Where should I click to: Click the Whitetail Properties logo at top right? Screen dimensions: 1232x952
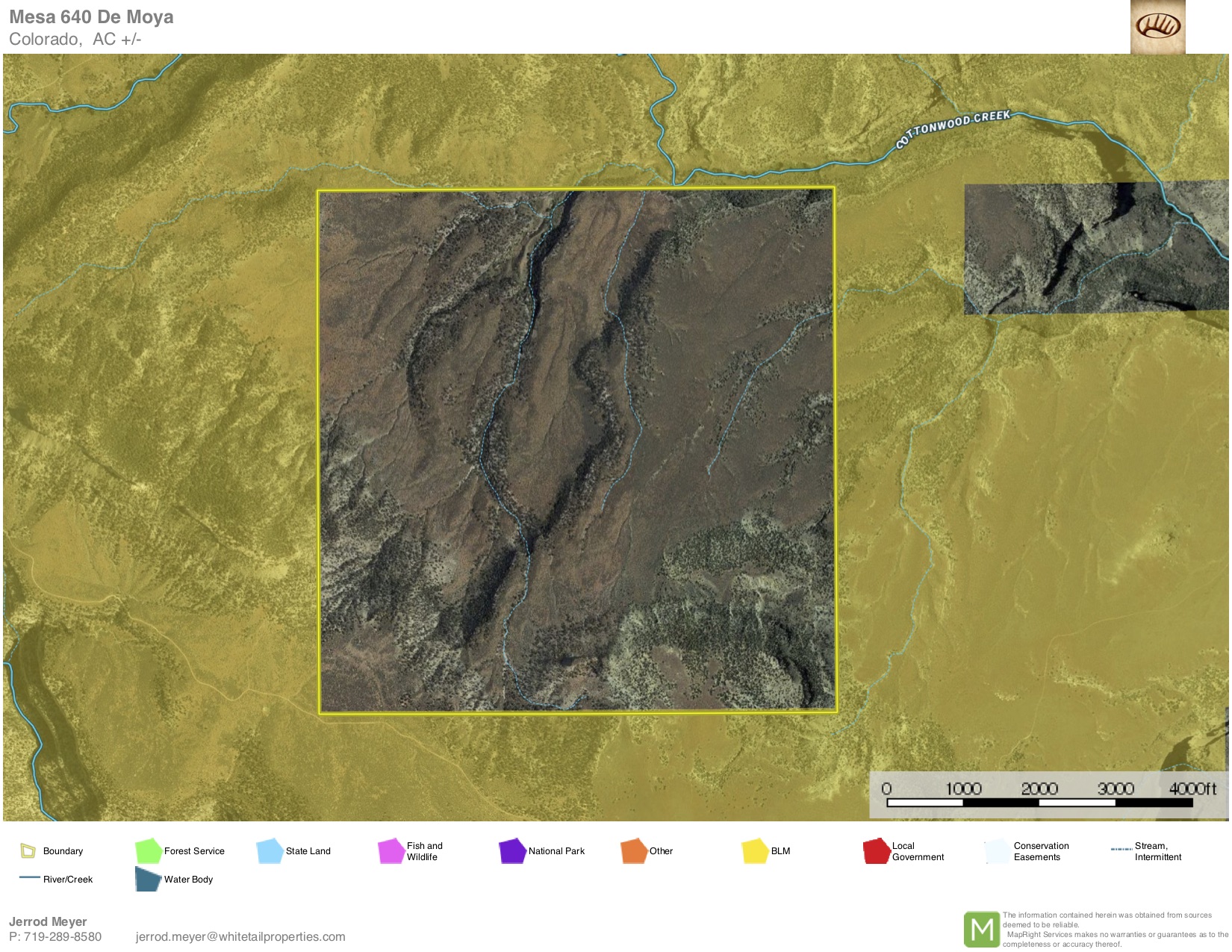pos(1157,27)
